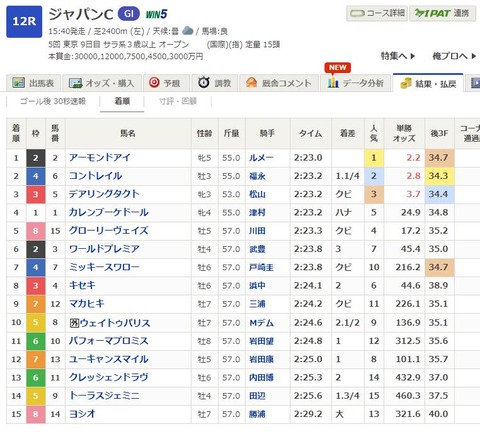480x434 pixels.
Task: Click the 調教 stopwatch icon tab
Action: point(214,83)
